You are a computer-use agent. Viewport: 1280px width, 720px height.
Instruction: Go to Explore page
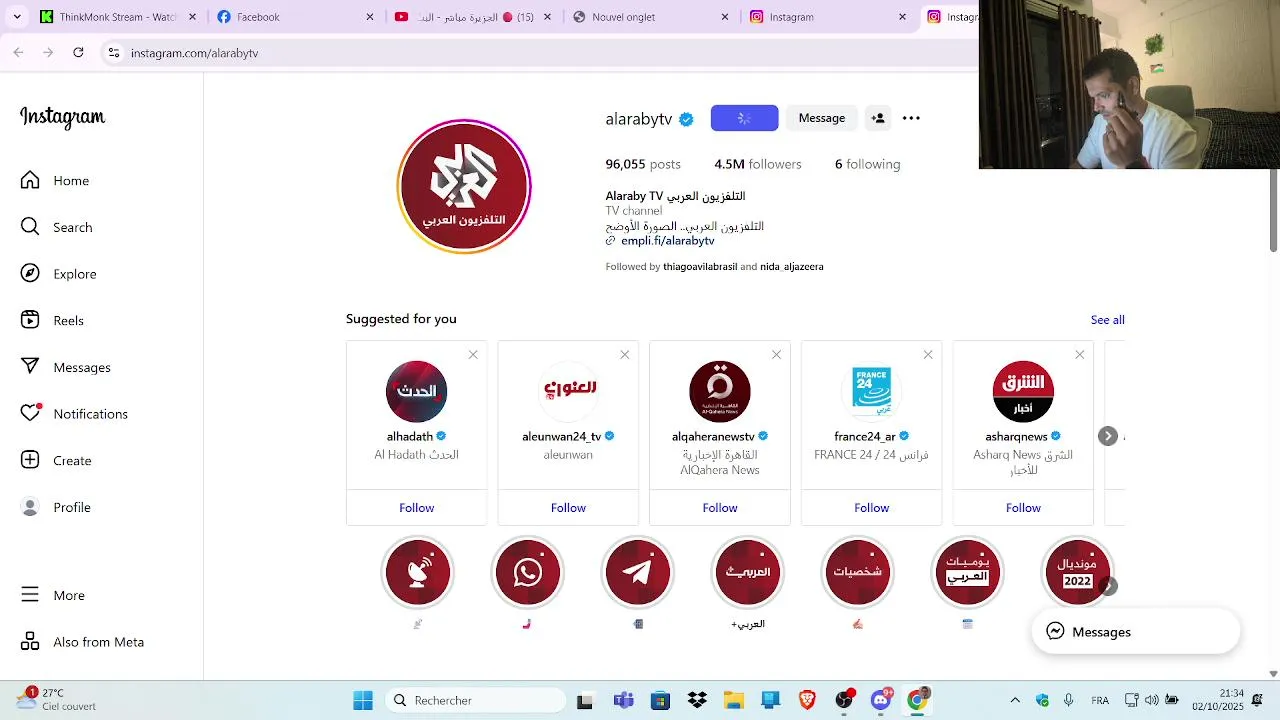pyautogui.click(x=59, y=274)
